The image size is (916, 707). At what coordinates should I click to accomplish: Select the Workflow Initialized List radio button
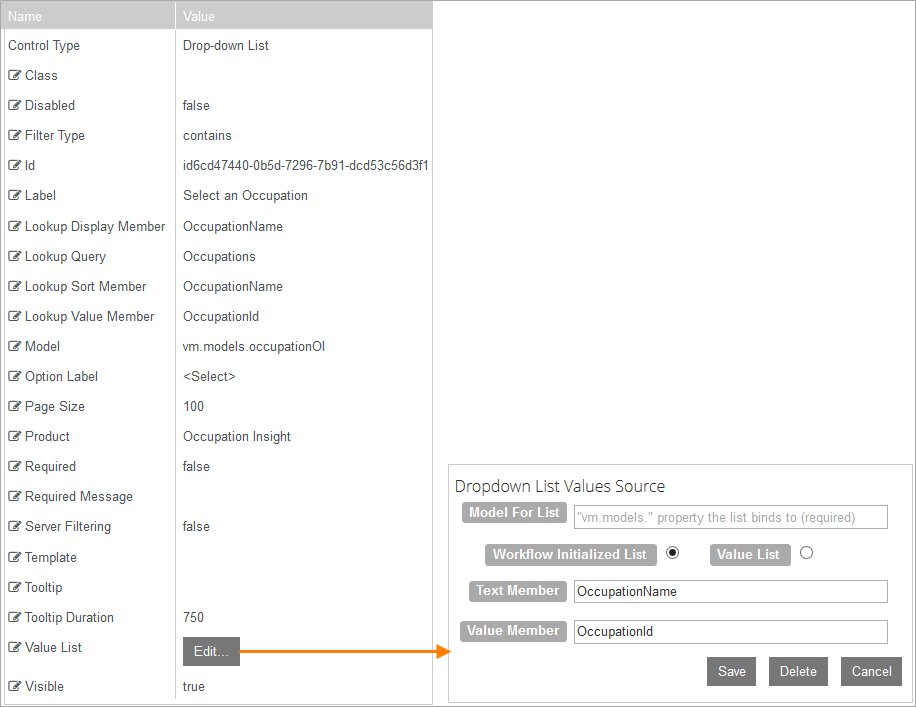(x=674, y=554)
